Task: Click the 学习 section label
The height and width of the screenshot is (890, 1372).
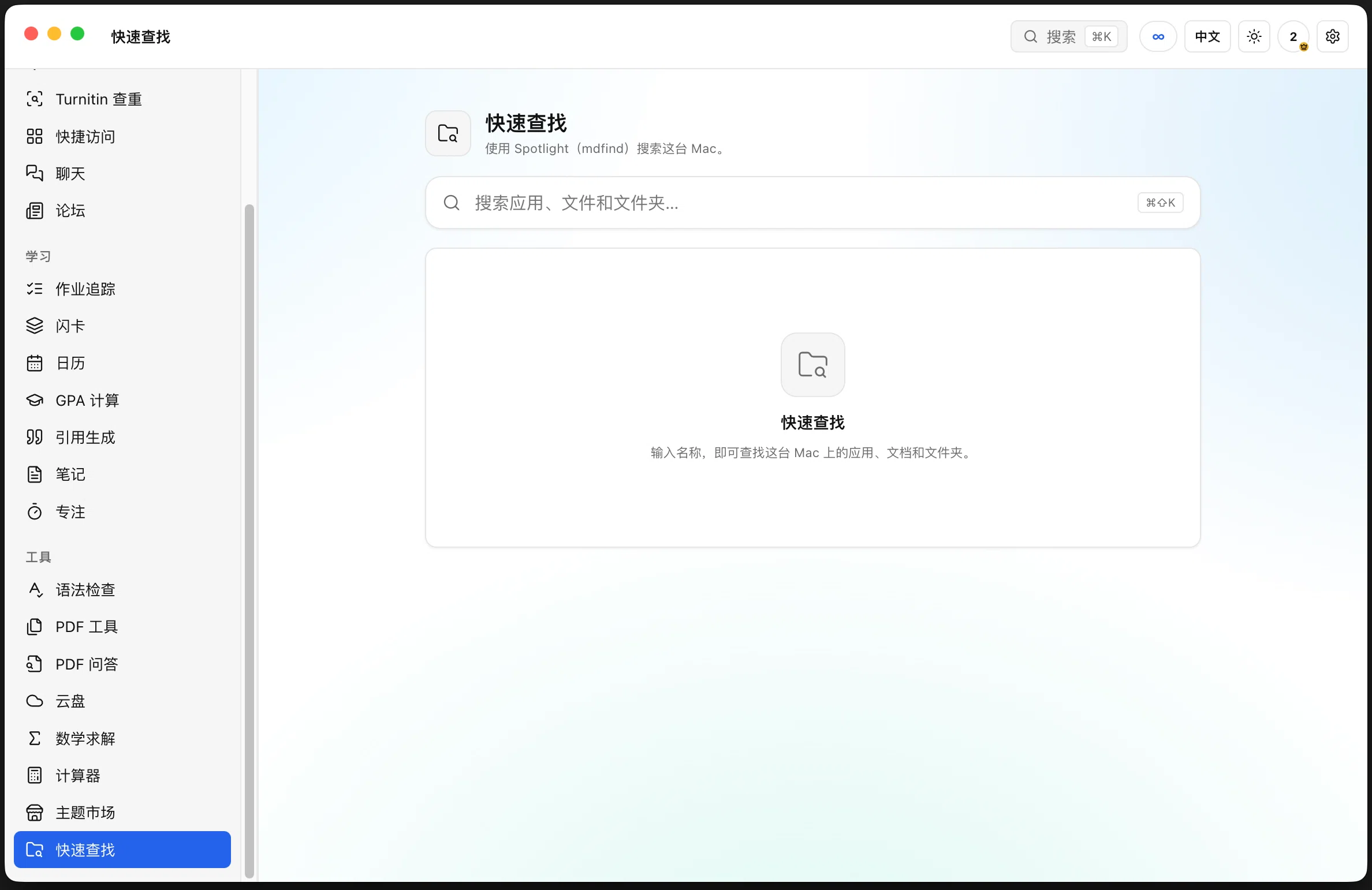Action: tap(38, 256)
